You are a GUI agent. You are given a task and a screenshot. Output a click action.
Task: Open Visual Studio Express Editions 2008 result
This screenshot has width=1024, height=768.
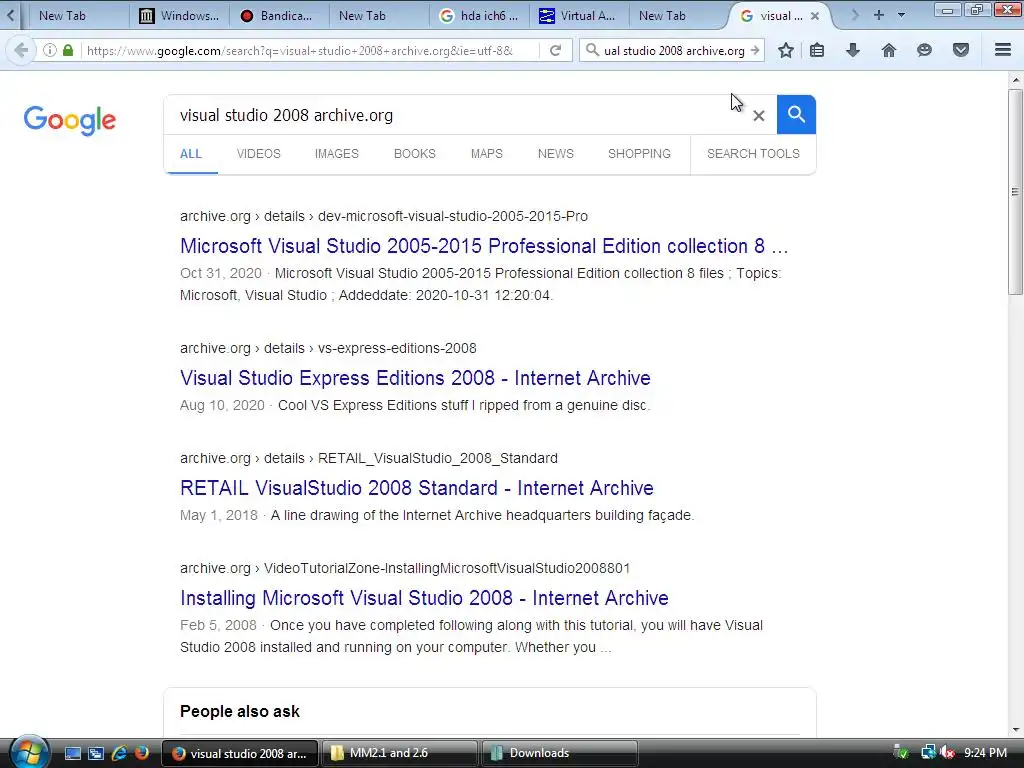pos(415,378)
